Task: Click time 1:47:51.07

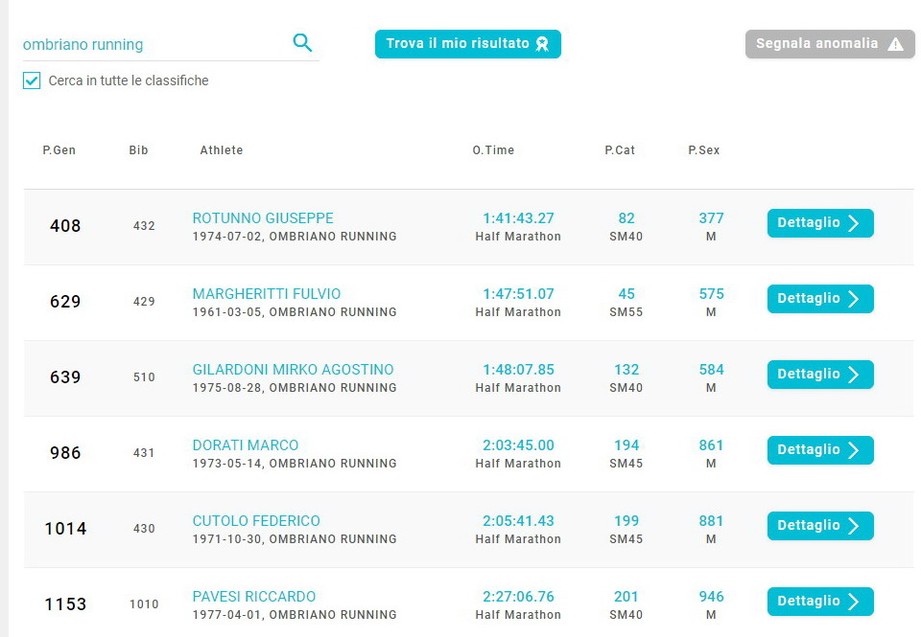Action: (518, 294)
